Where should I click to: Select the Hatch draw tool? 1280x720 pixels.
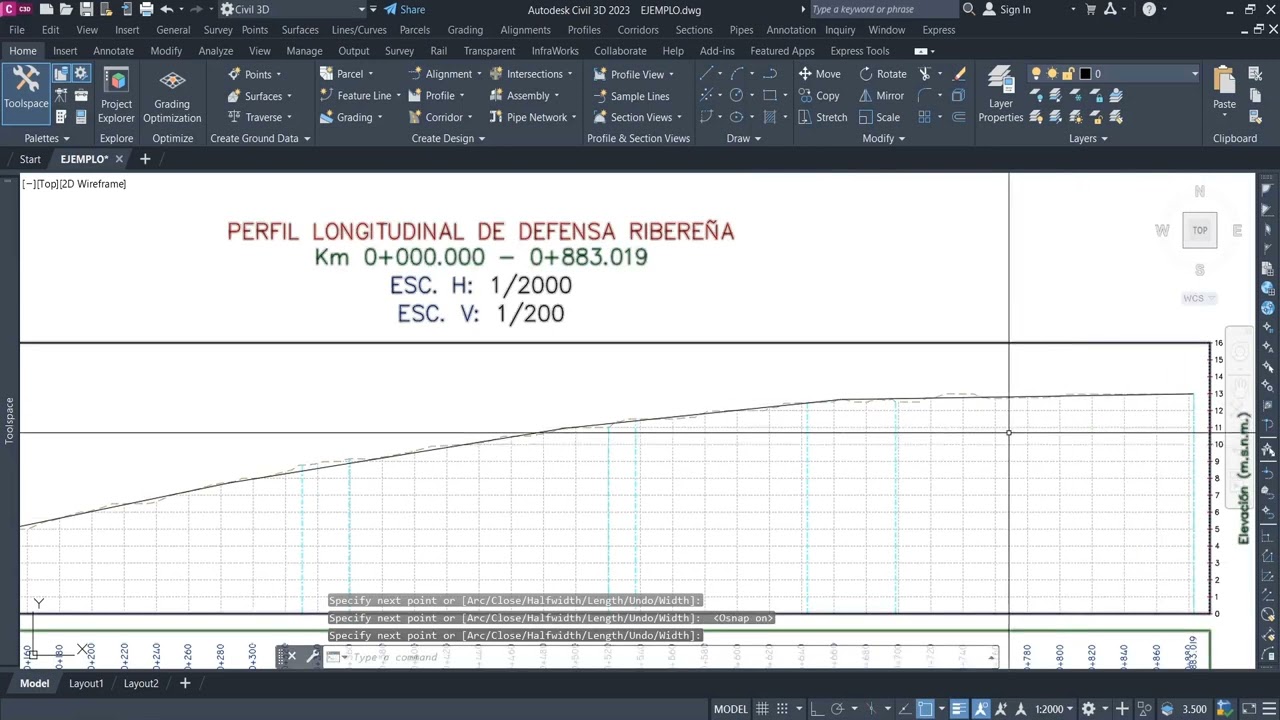770,117
